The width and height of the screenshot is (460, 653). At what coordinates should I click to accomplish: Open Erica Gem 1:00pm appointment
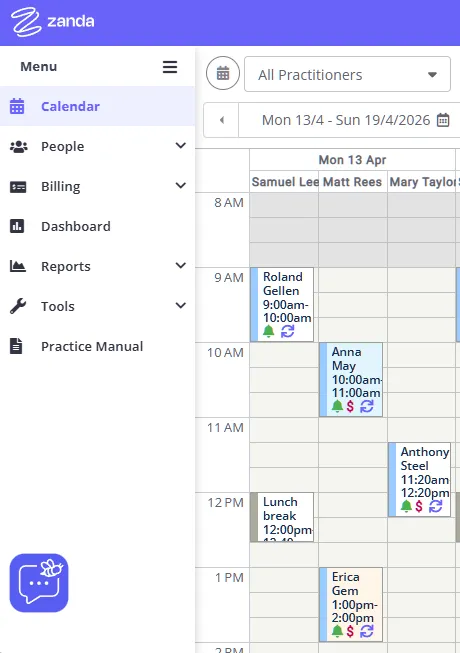[351, 604]
